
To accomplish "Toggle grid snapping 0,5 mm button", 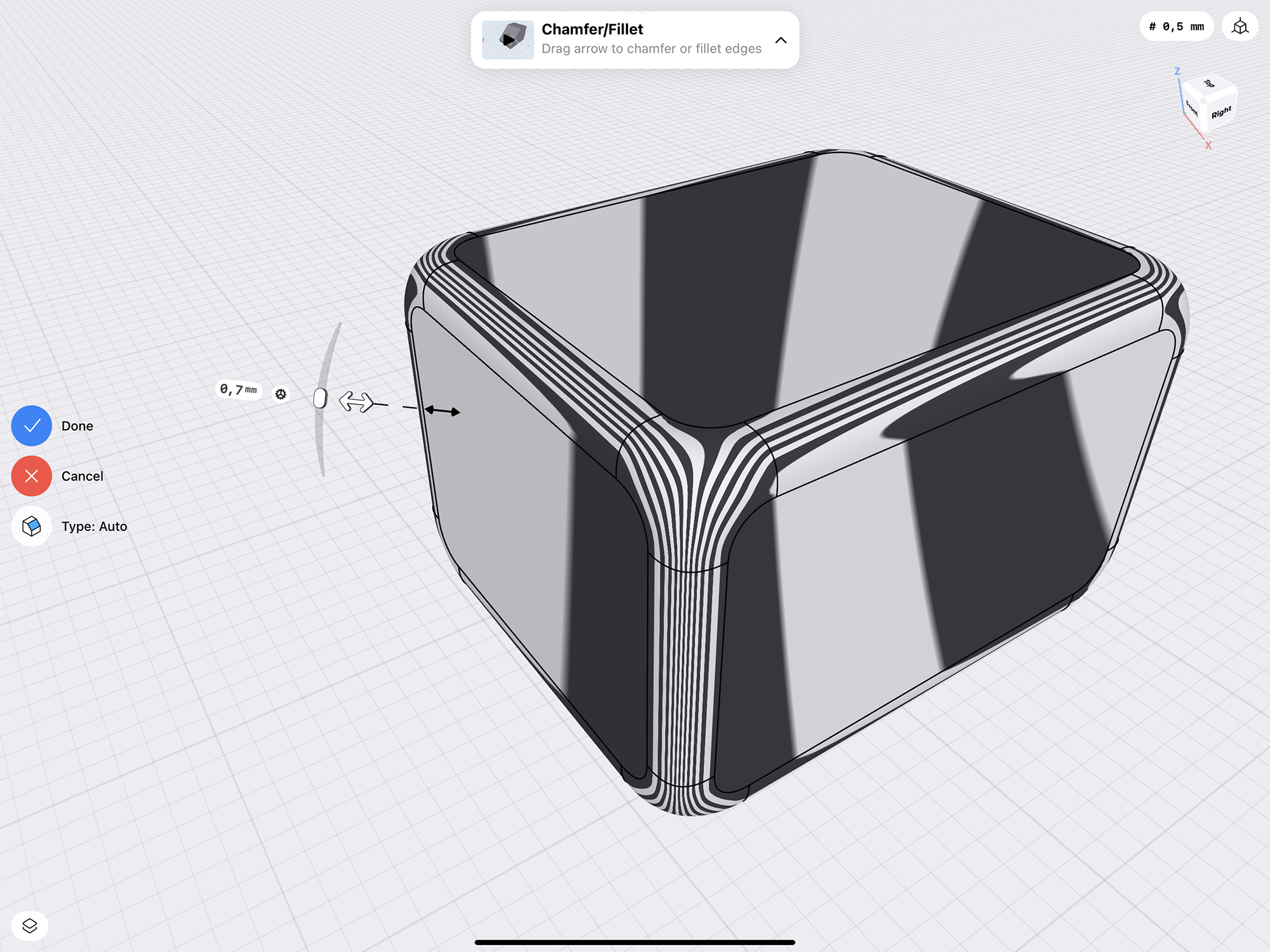I will (x=1176, y=27).
